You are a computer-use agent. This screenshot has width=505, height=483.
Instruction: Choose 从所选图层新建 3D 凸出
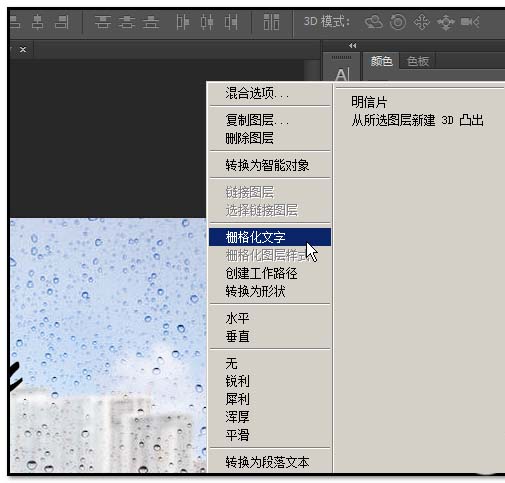[x=417, y=120]
